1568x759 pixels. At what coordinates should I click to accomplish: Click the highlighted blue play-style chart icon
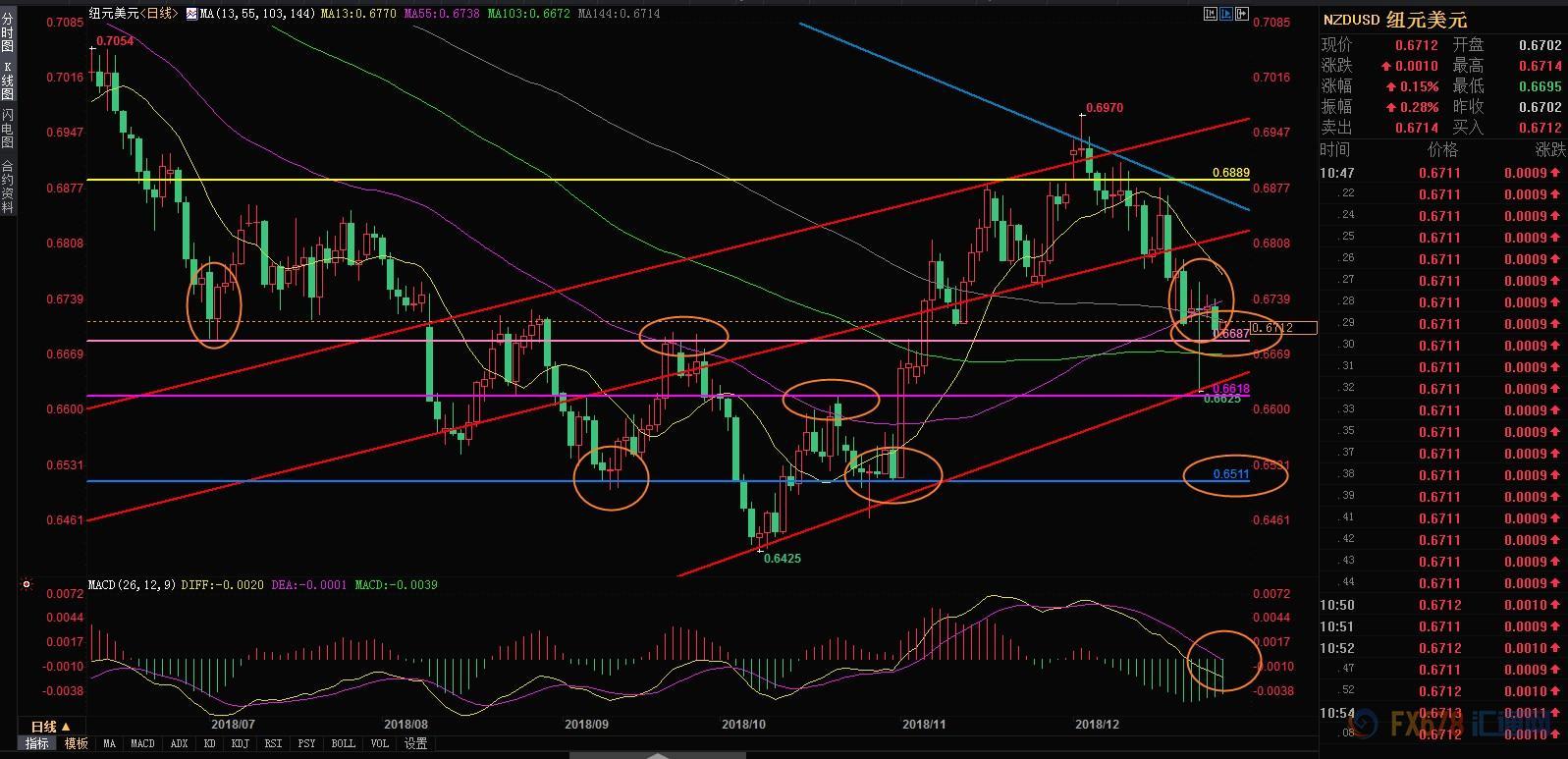coord(1226,14)
